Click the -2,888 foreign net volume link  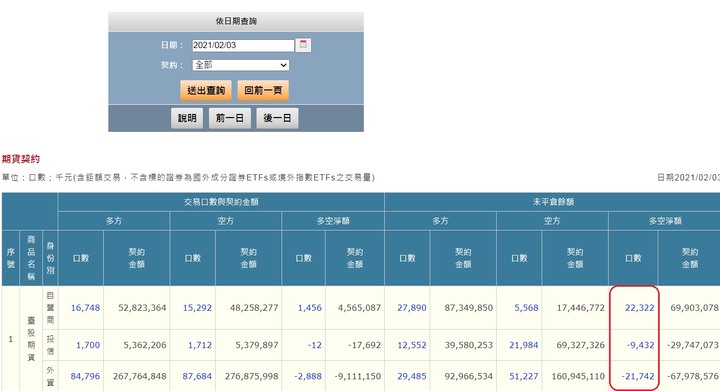(308, 376)
